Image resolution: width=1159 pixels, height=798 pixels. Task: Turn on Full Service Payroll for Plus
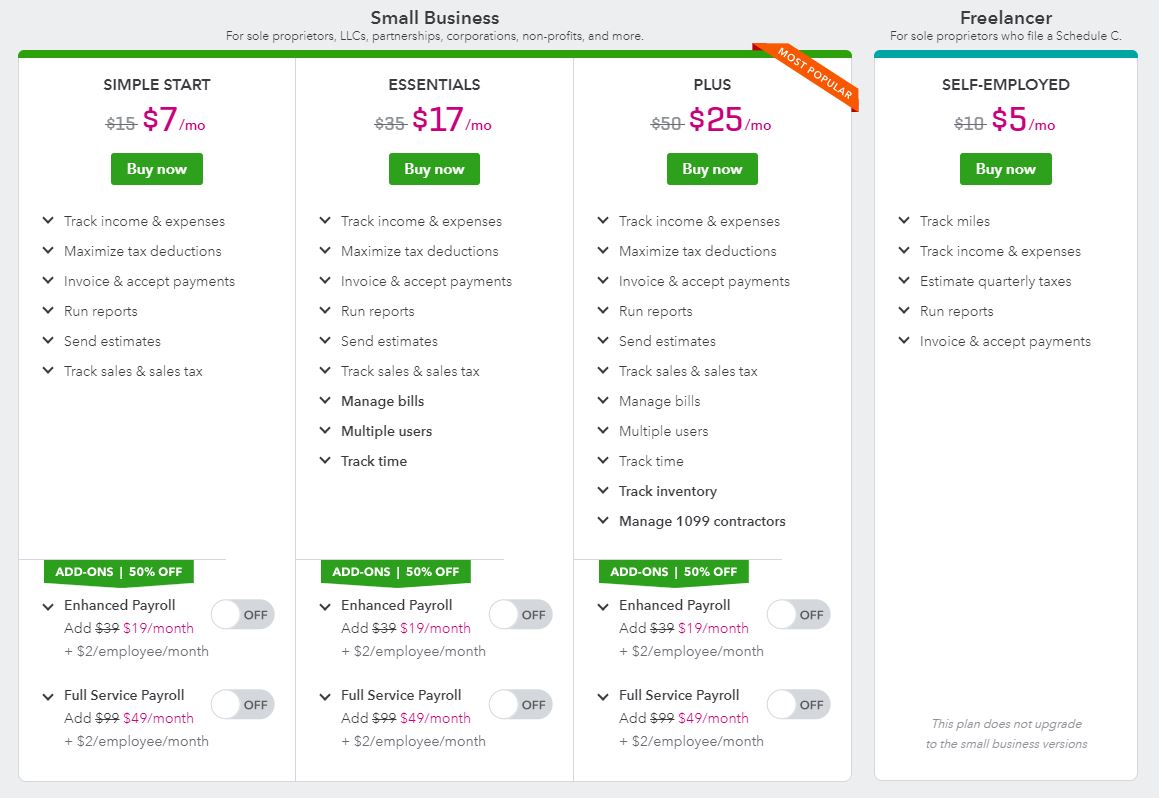798,705
